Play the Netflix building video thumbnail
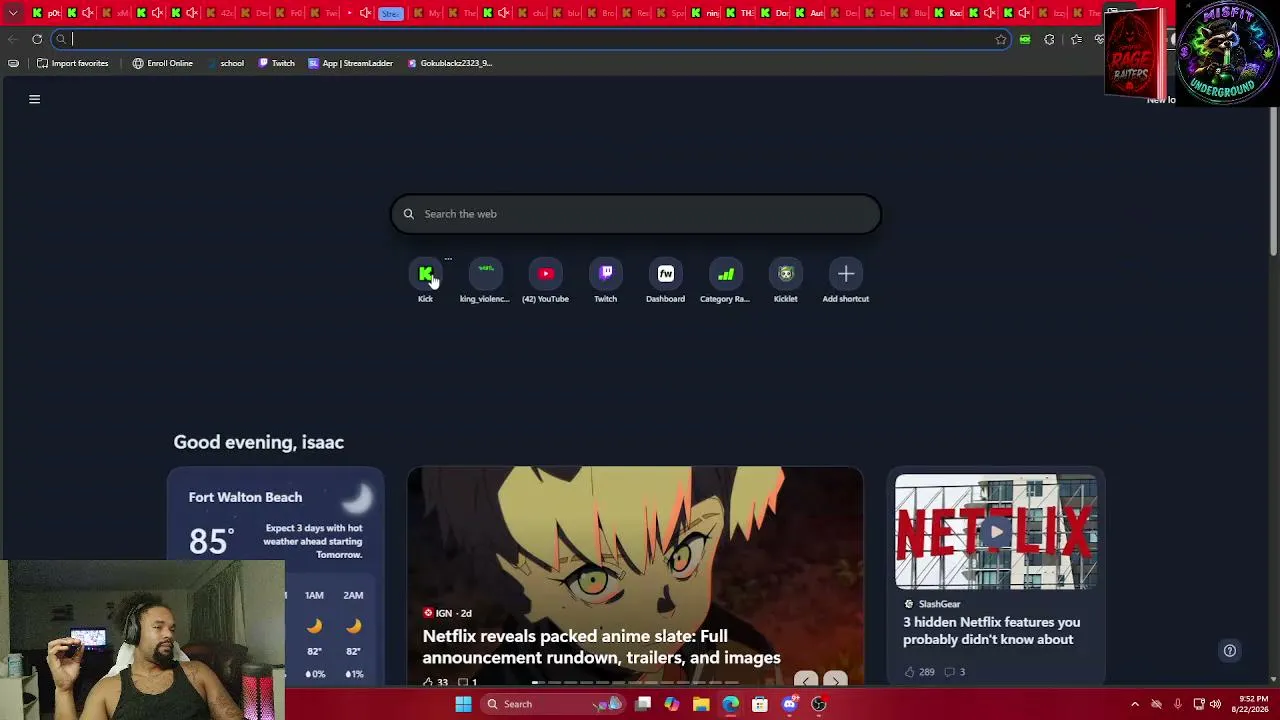This screenshot has height=720, width=1280. pos(996,532)
